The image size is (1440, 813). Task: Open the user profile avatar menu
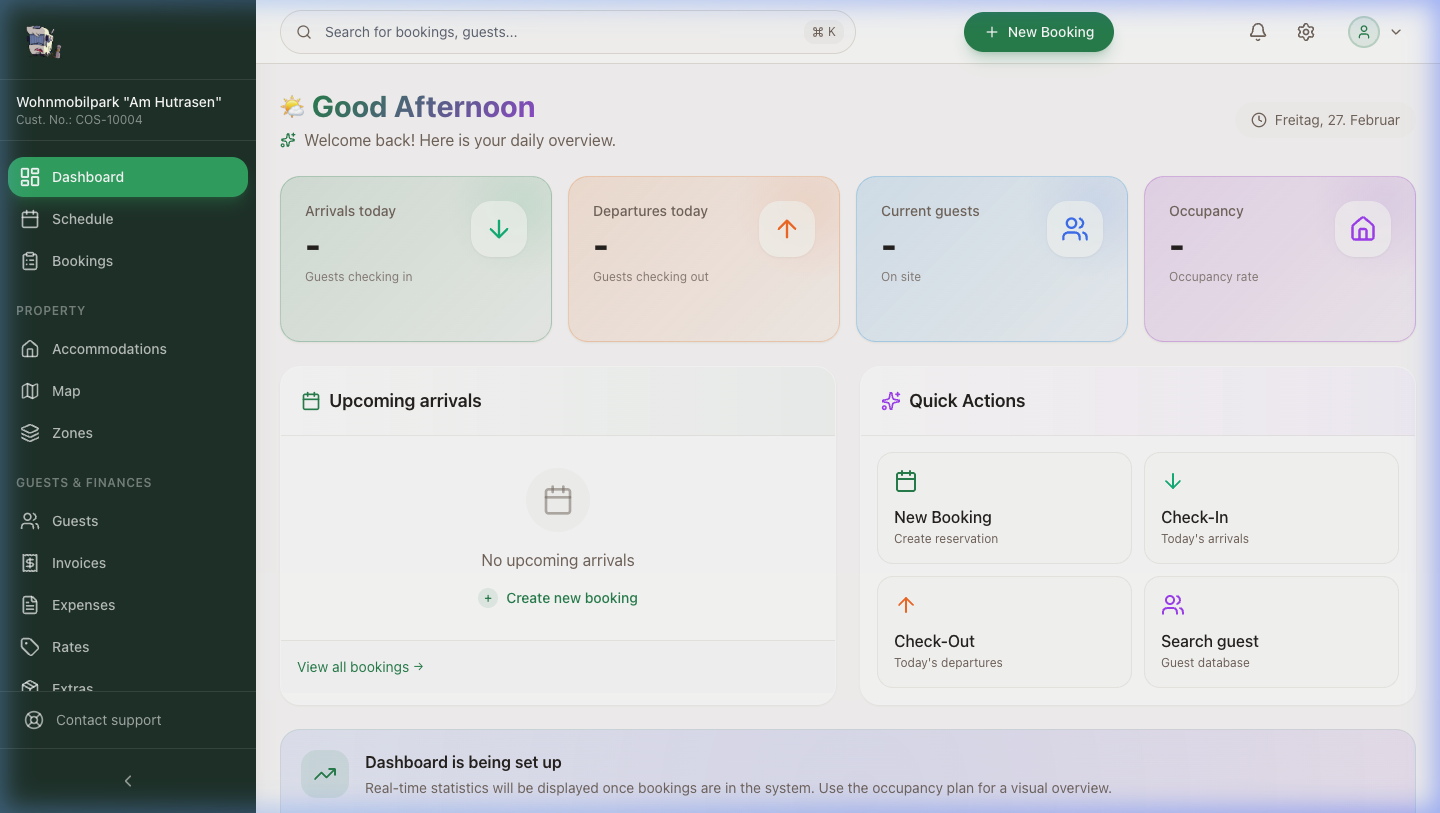[1364, 32]
